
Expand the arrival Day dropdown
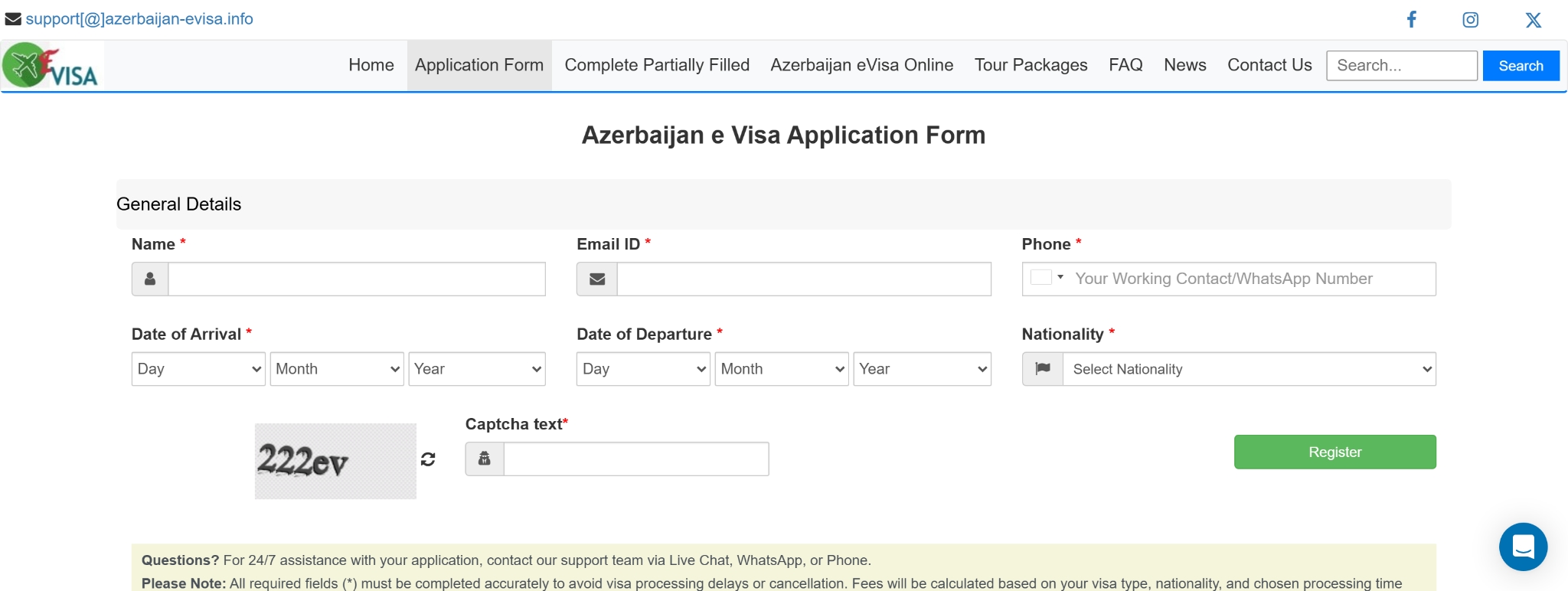pos(198,369)
